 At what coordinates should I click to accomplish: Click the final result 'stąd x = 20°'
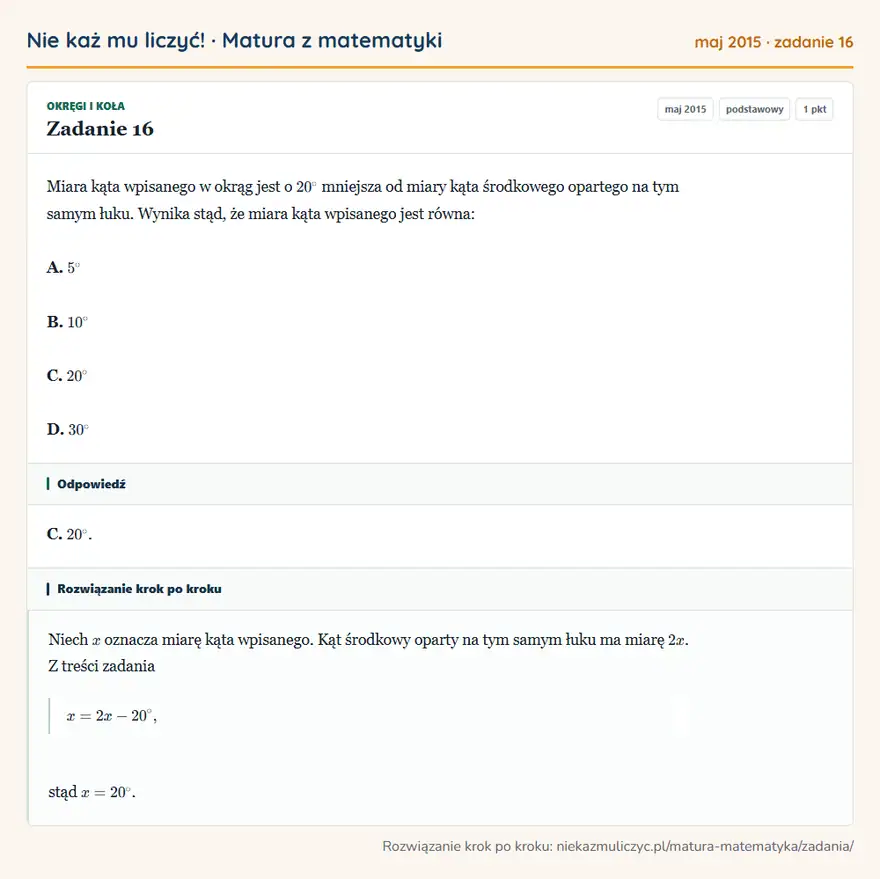92,792
